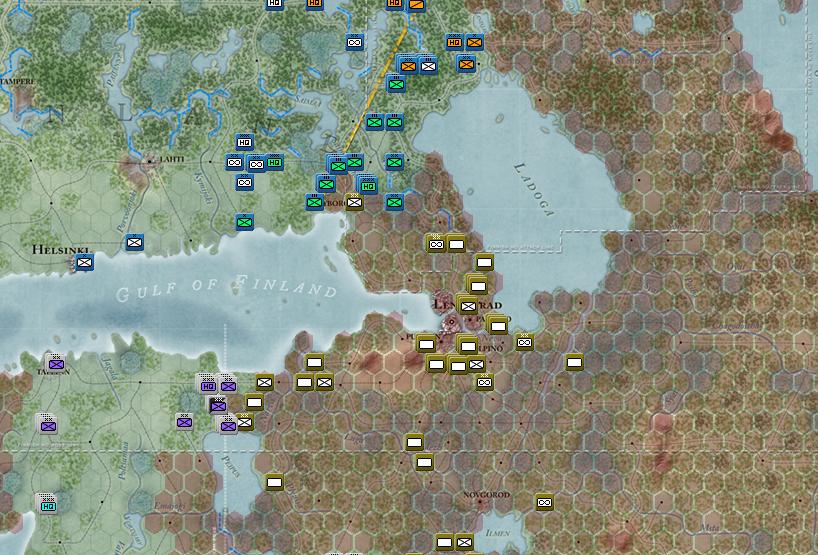Select the blue infantry unit northeast of Helsinki
The height and width of the screenshot is (555, 818).
(135, 242)
